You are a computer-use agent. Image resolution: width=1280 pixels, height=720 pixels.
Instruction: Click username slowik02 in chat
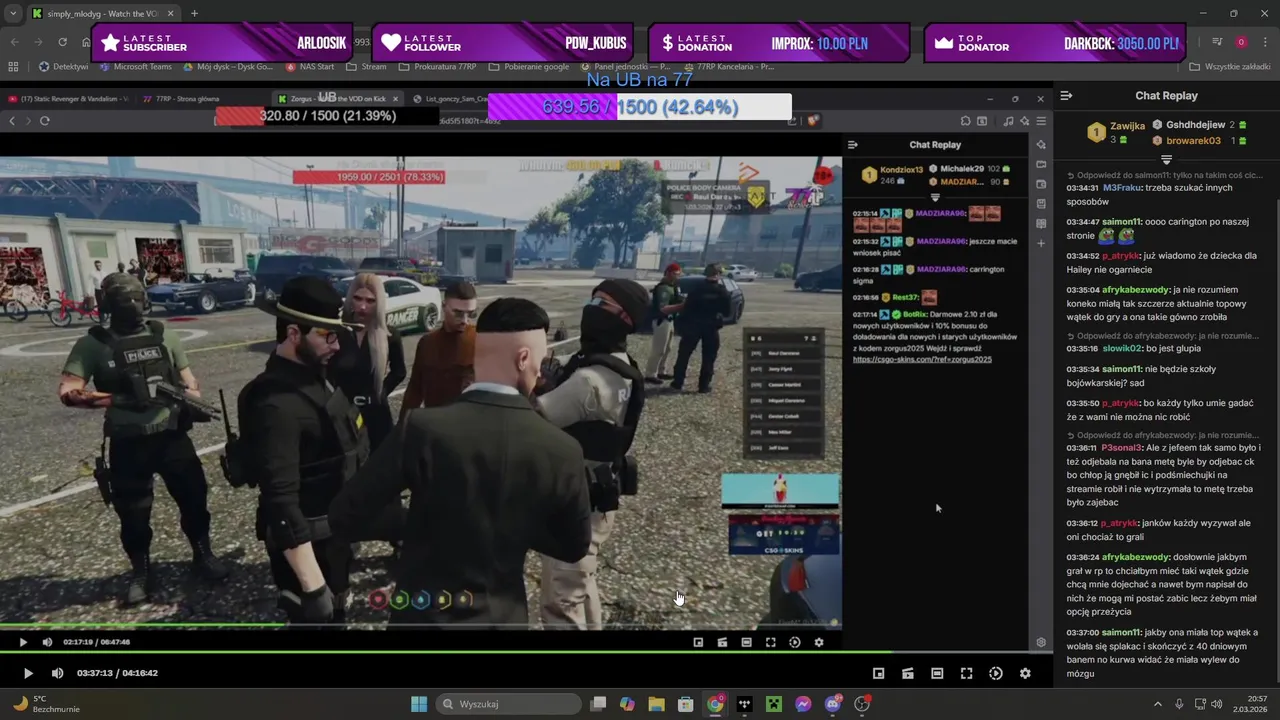point(1122,349)
